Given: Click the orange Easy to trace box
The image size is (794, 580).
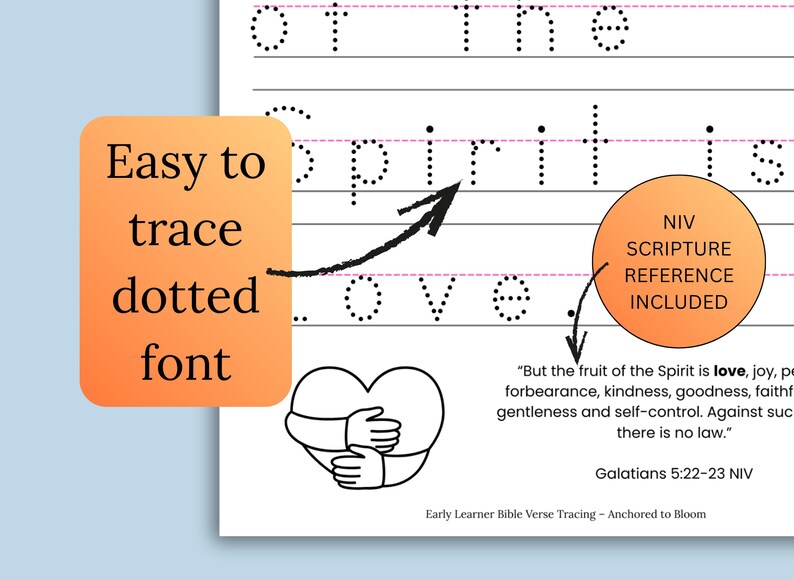Looking at the screenshot, I should click(x=185, y=261).
